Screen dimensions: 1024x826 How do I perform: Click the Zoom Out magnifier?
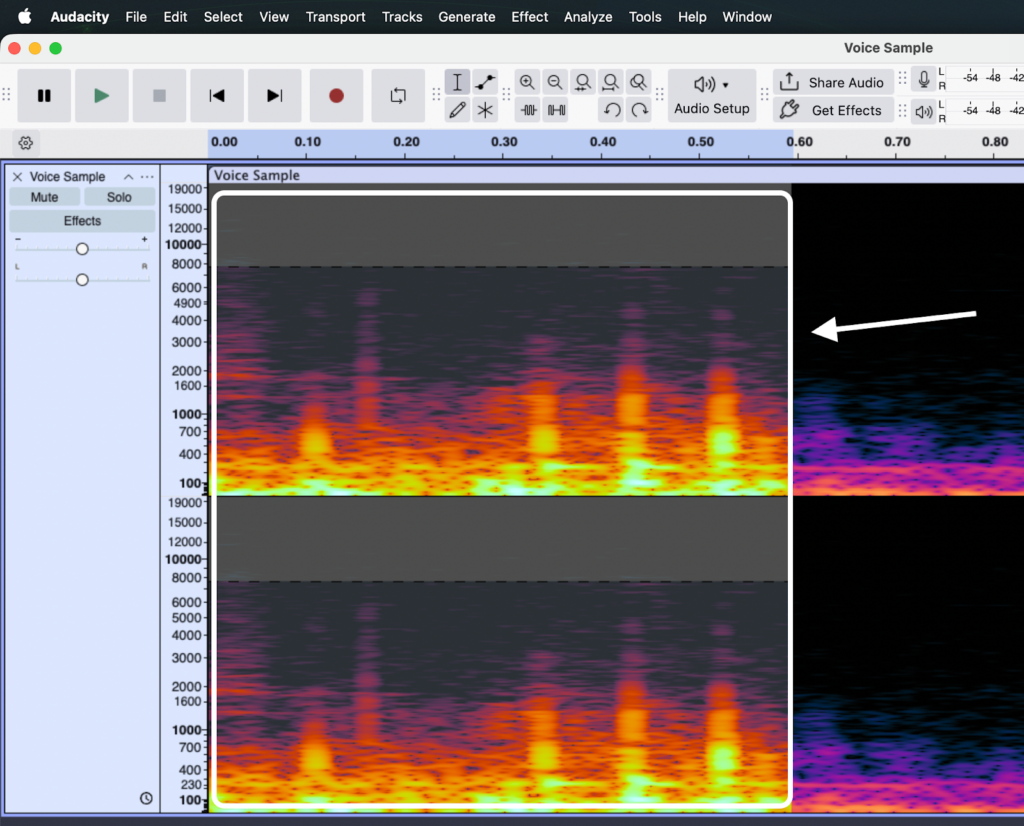click(x=555, y=83)
